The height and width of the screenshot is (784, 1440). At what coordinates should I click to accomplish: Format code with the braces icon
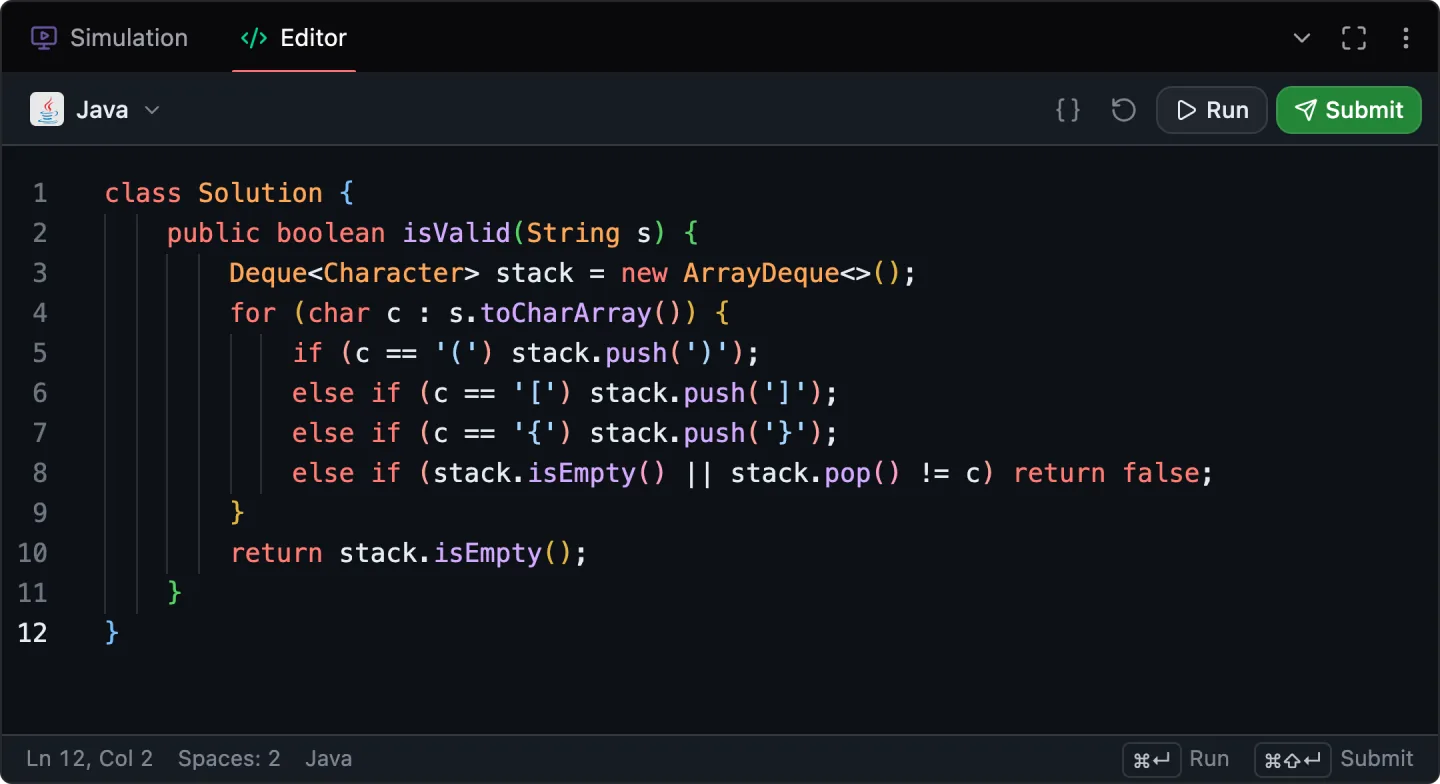tap(1068, 110)
